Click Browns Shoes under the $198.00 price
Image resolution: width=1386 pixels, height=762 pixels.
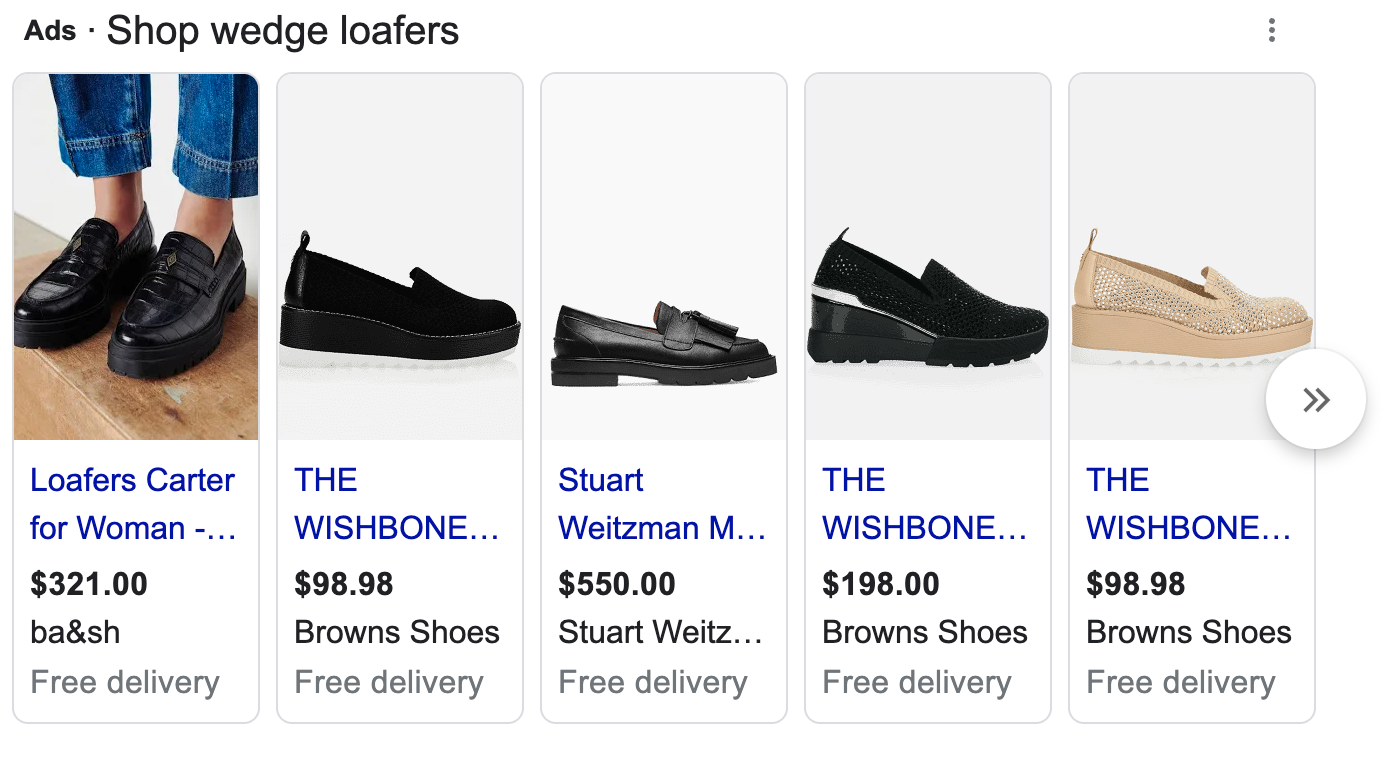point(925,632)
